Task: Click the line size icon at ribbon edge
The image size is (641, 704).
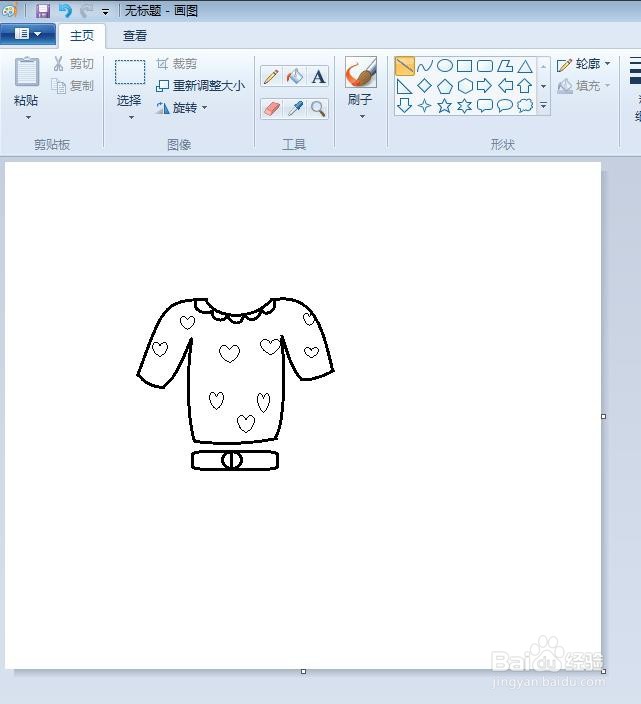Action: [x=635, y=70]
